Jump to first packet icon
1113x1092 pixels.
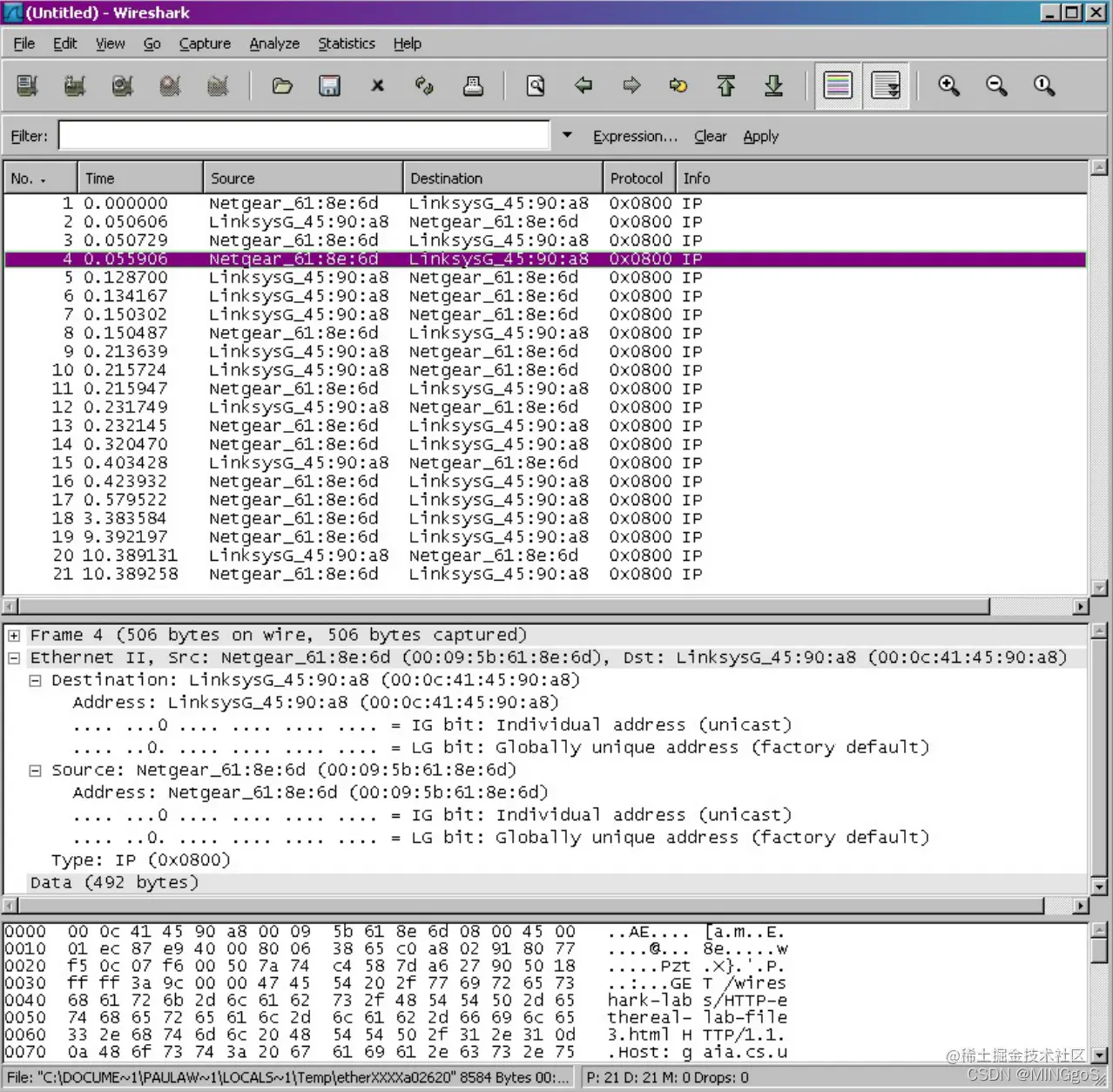tap(725, 85)
